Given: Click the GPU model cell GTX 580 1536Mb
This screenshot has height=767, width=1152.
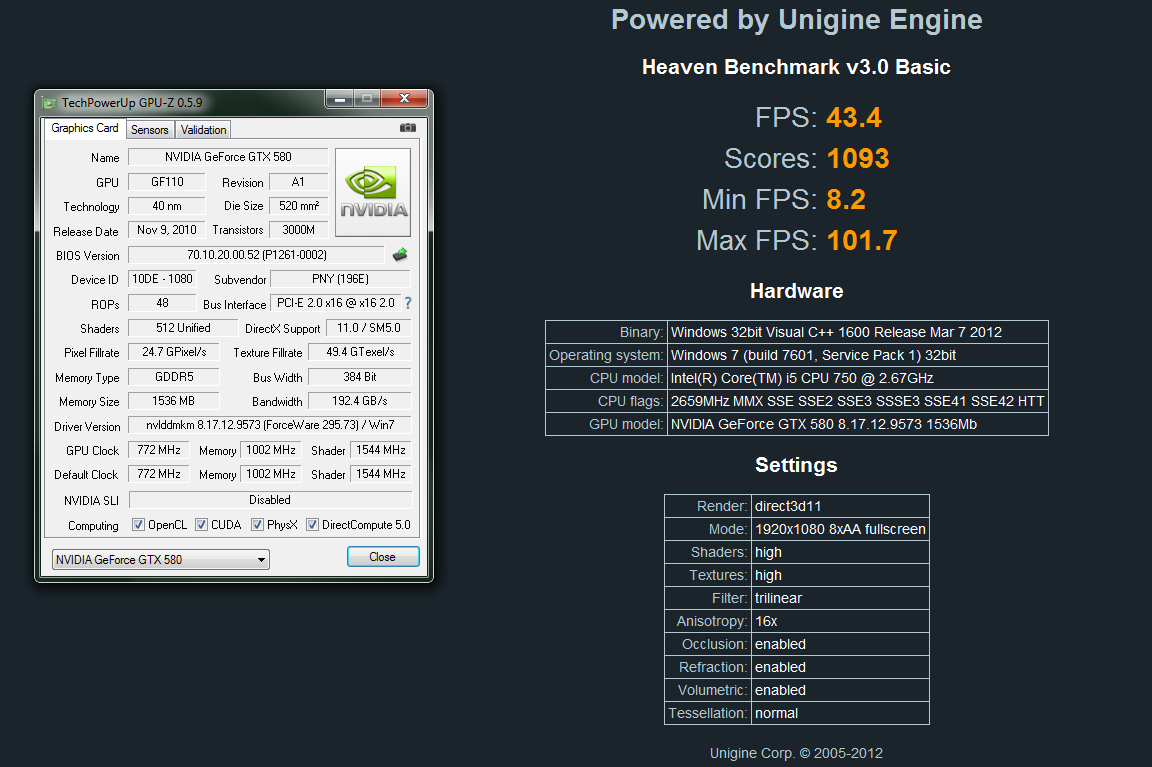Looking at the screenshot, I should coord(857,425).
